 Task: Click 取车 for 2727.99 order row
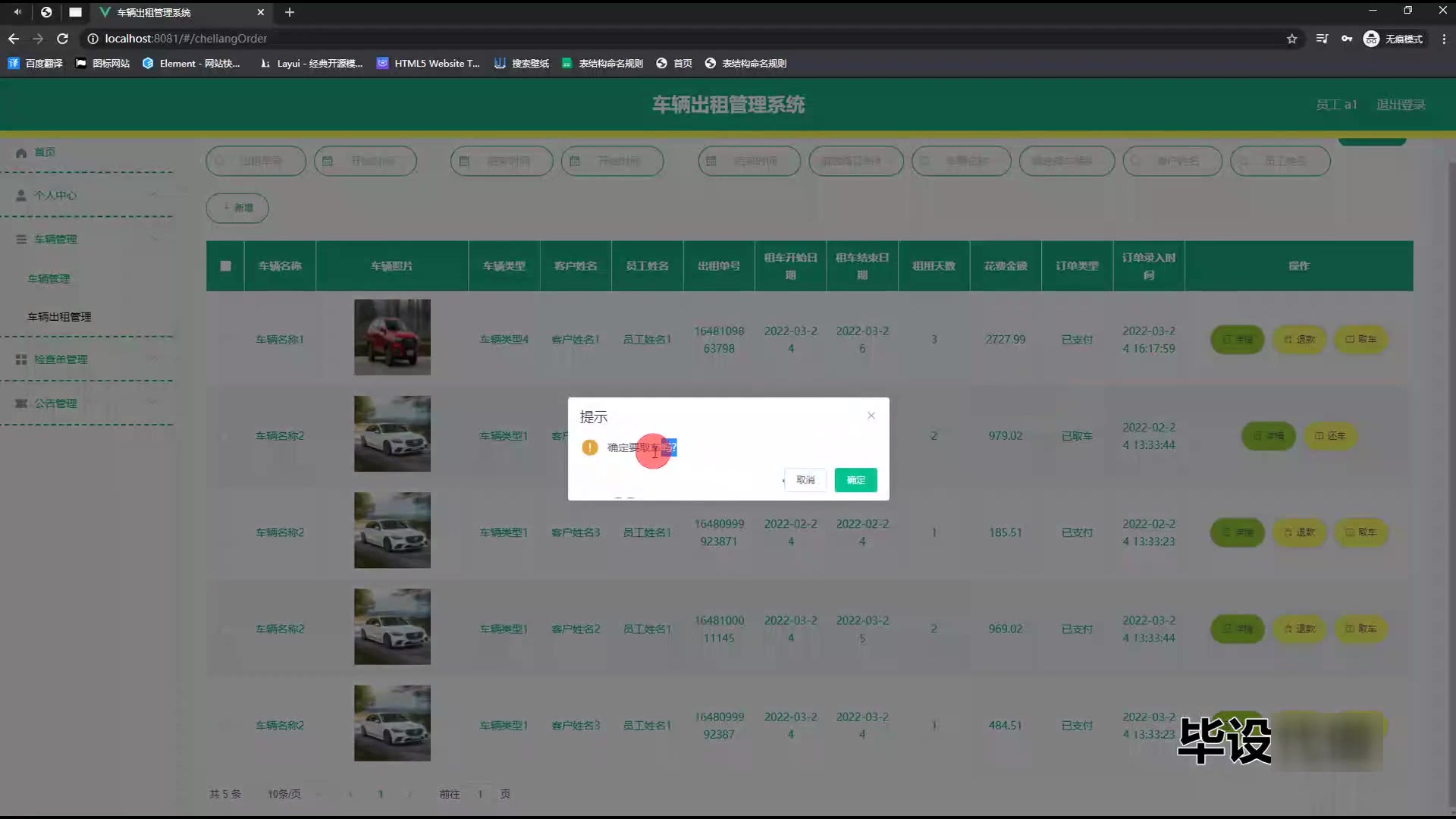pyautogui.click(x=1360, y=340)
